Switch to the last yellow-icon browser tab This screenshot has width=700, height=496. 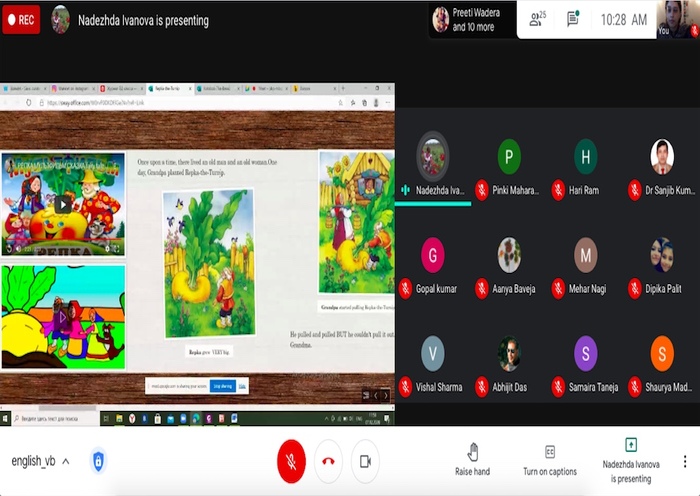(314, 88)
